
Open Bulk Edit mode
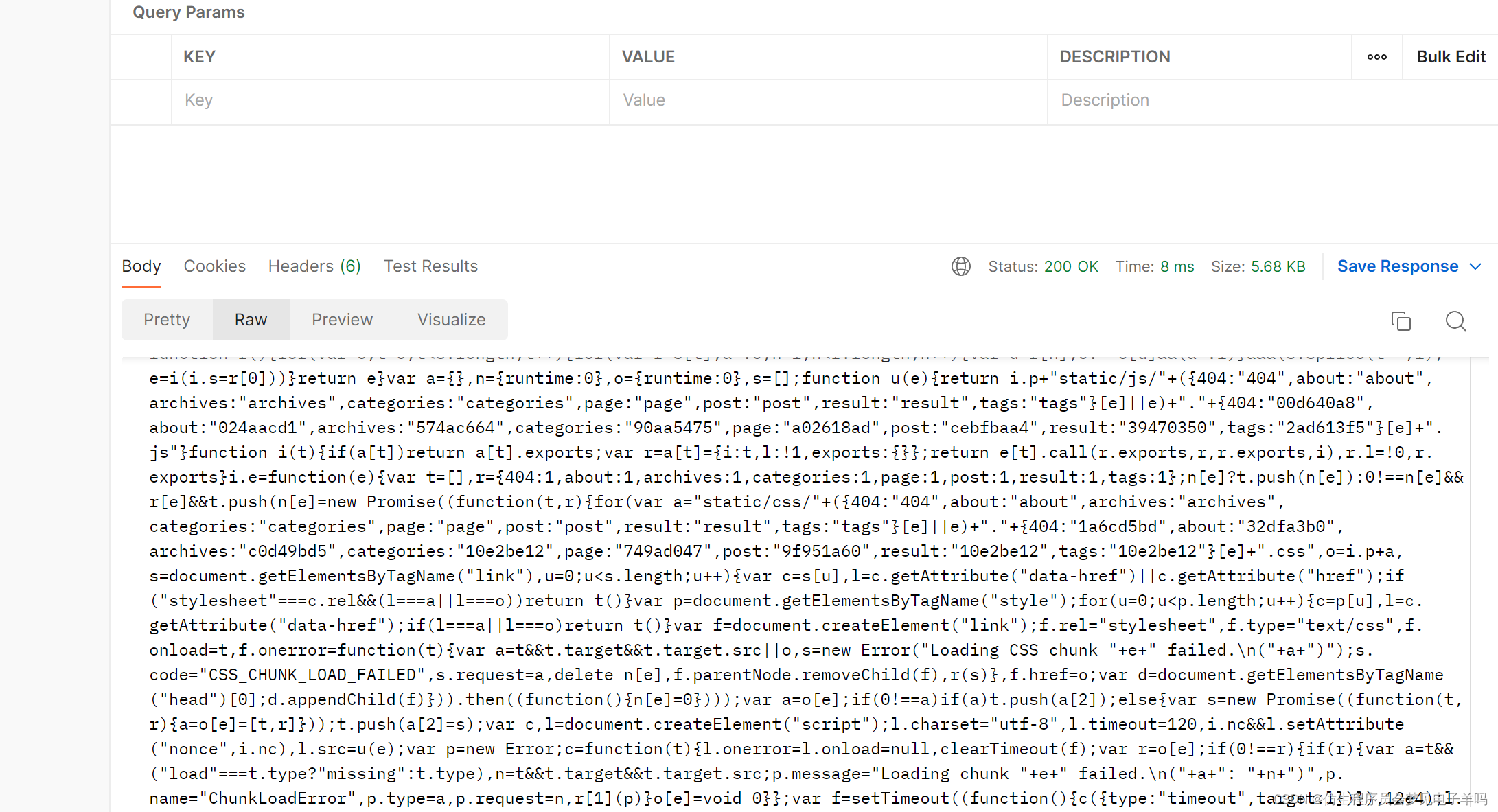(1451, 57)
